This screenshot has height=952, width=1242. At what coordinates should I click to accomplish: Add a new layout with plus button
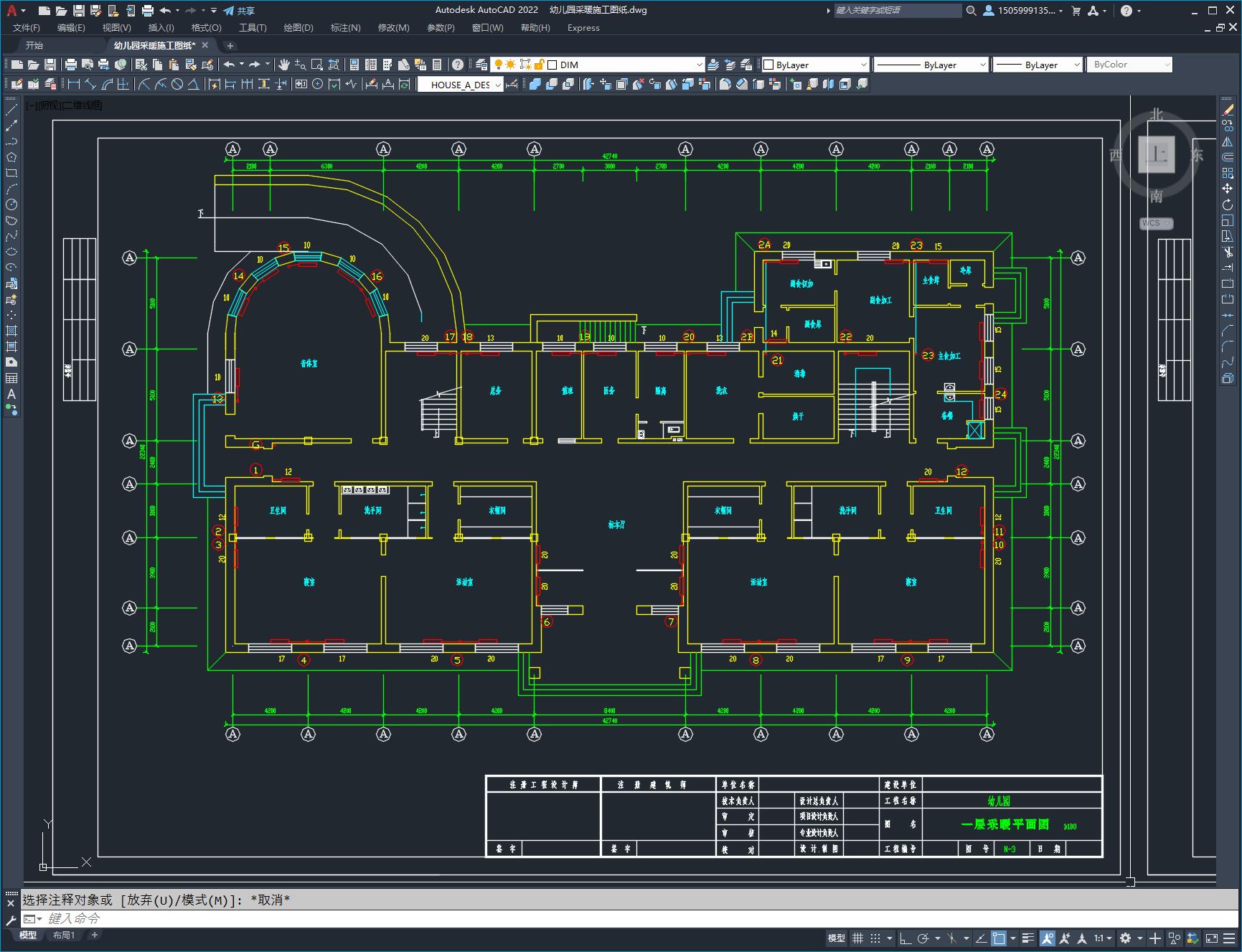[x=94, y=935]
